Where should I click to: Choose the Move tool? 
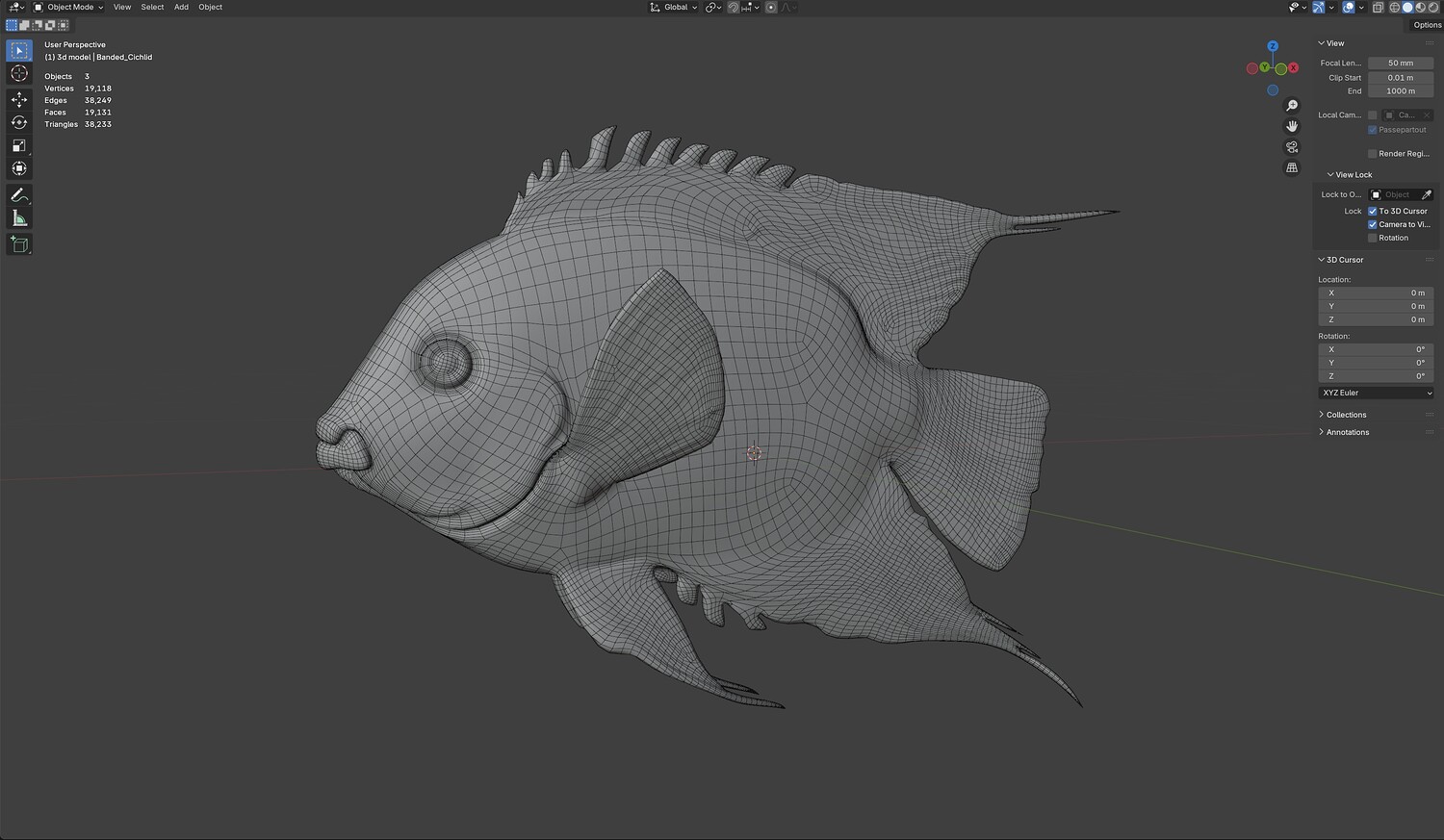[x=19, y=99]
